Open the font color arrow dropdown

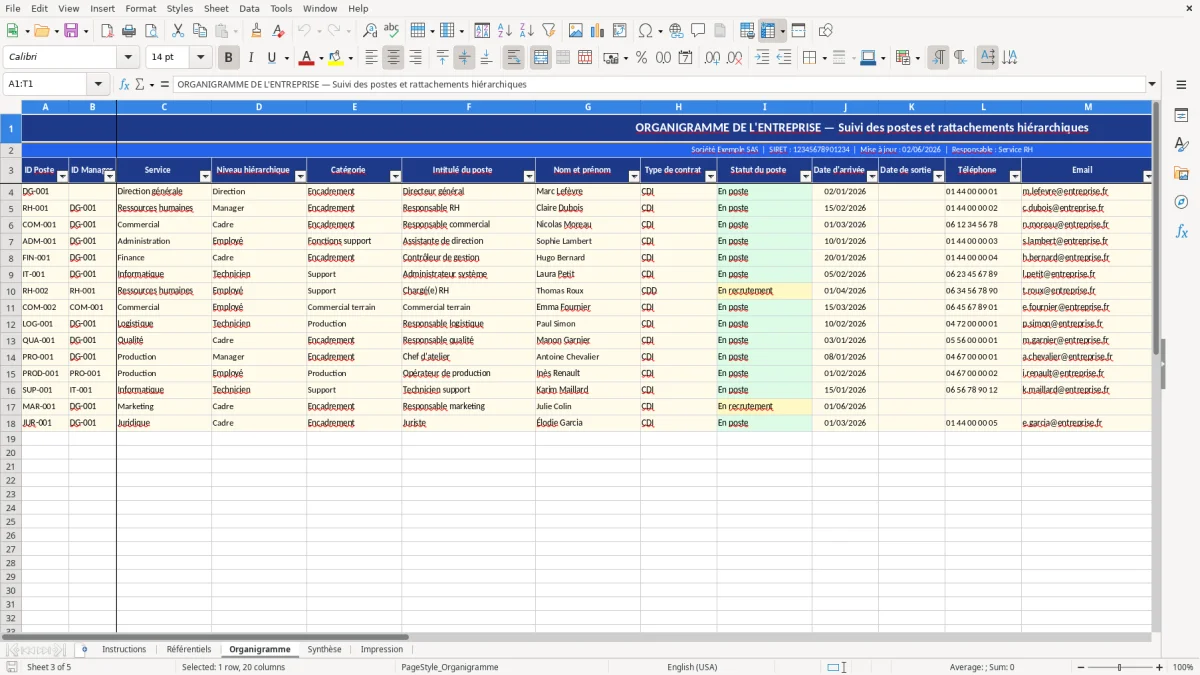[320, 58]
